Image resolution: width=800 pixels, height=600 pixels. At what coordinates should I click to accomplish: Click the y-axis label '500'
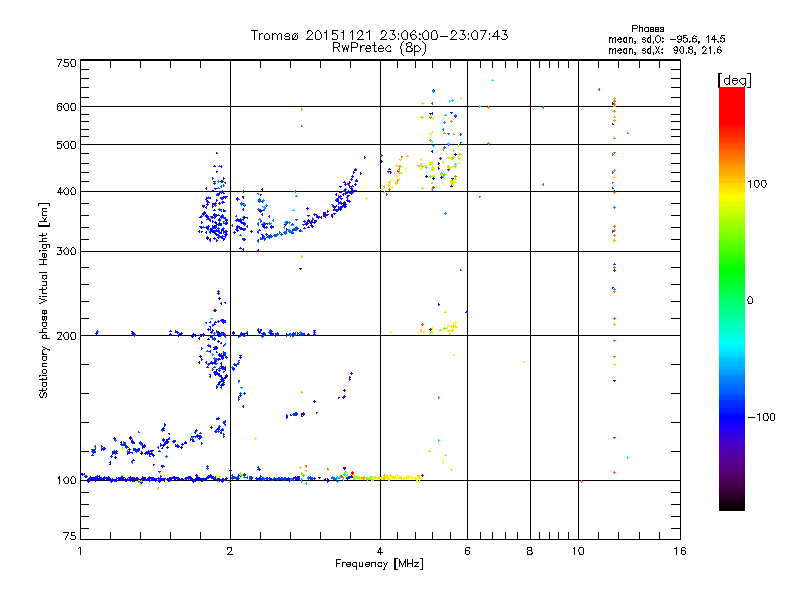[66, 145]
